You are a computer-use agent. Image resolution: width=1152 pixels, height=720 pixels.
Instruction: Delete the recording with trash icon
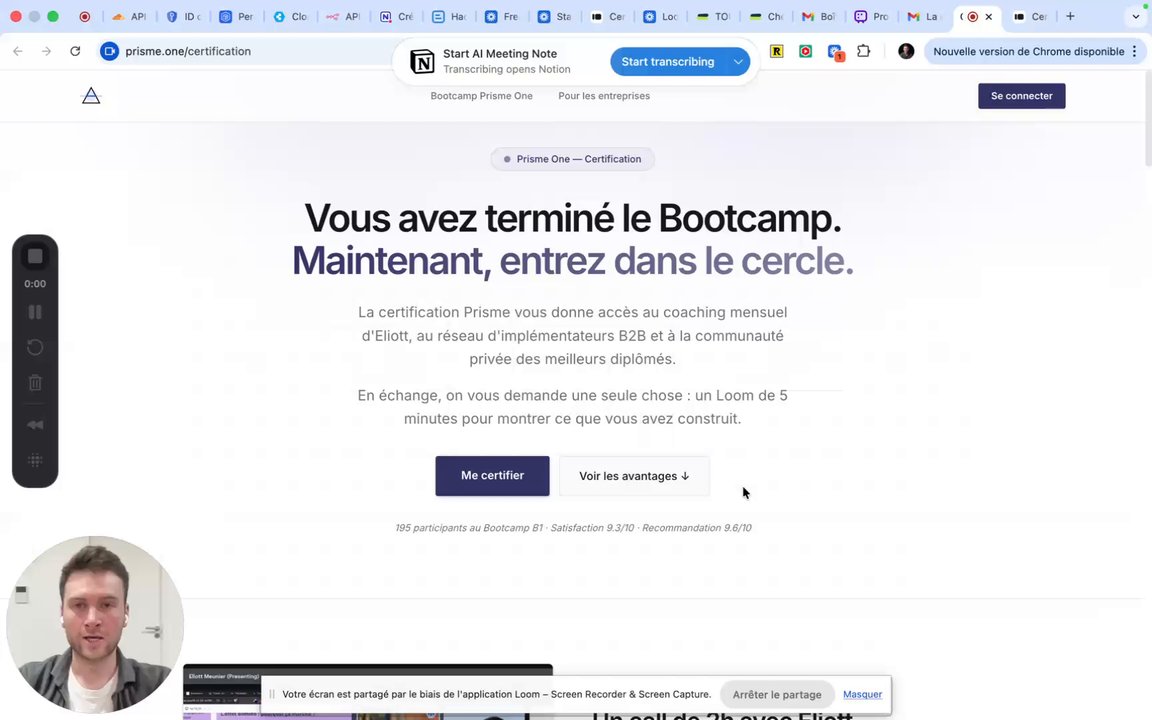[x=35, y=383]
